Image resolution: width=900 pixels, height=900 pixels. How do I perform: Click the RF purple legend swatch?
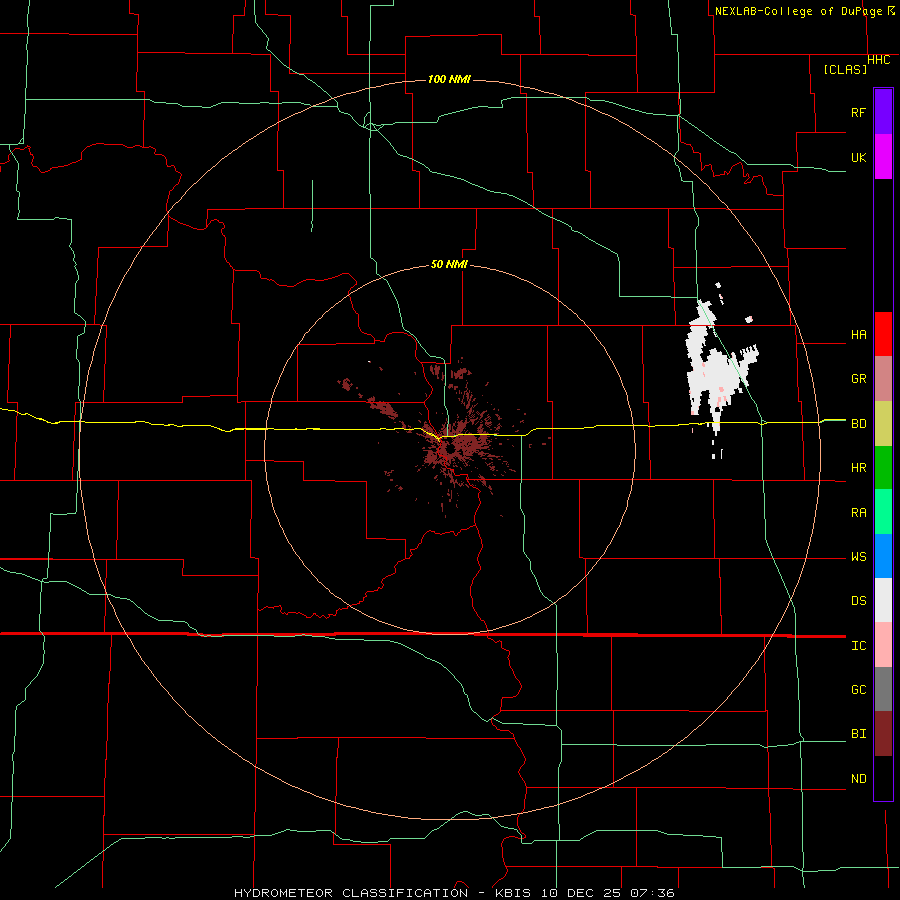tap(883, 112)
